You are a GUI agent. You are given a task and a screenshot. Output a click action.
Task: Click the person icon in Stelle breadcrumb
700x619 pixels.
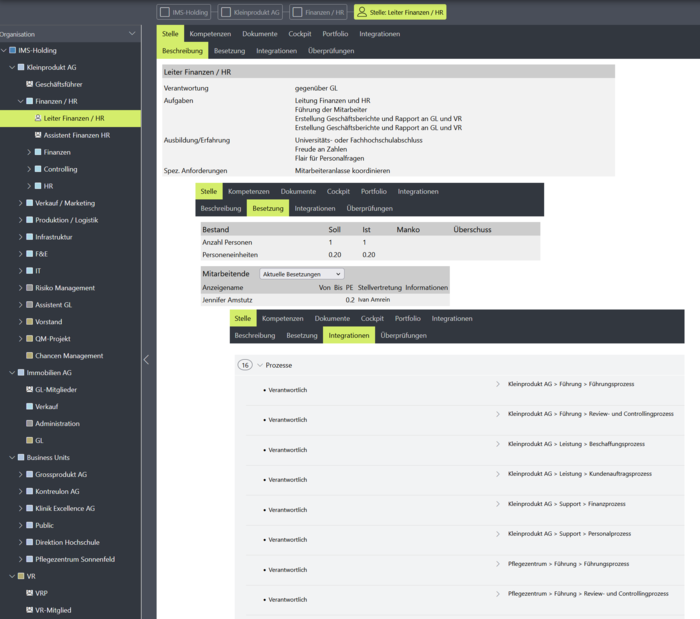[x=361, y=12]
